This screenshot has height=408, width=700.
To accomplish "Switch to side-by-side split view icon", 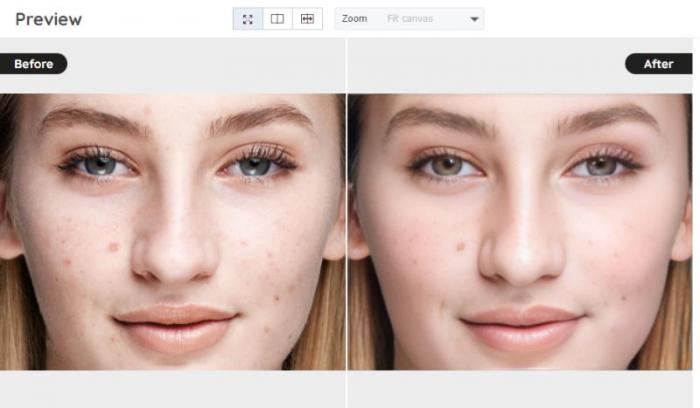I will tap(277, 19).
